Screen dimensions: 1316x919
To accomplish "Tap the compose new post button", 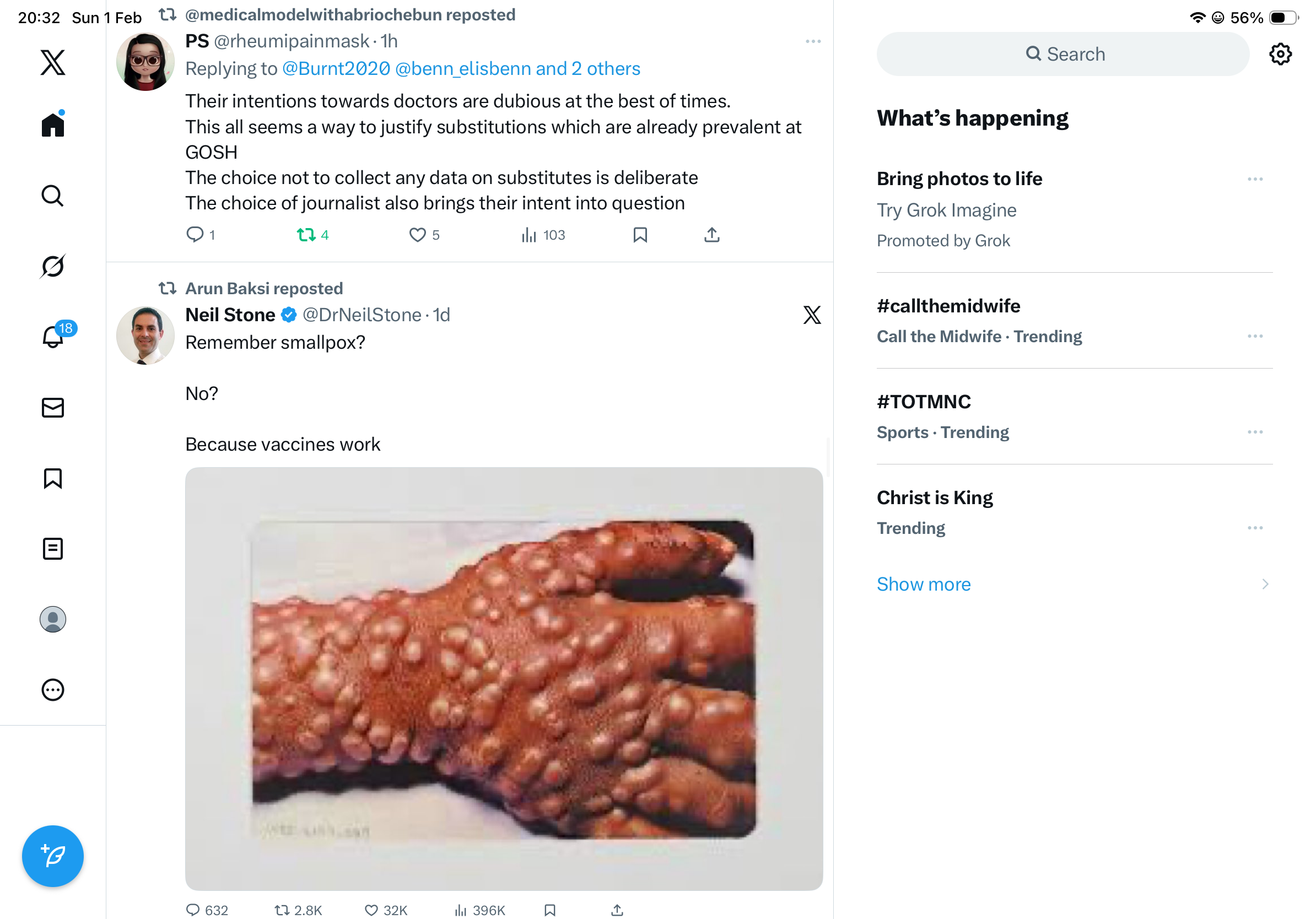I will 53,856.
